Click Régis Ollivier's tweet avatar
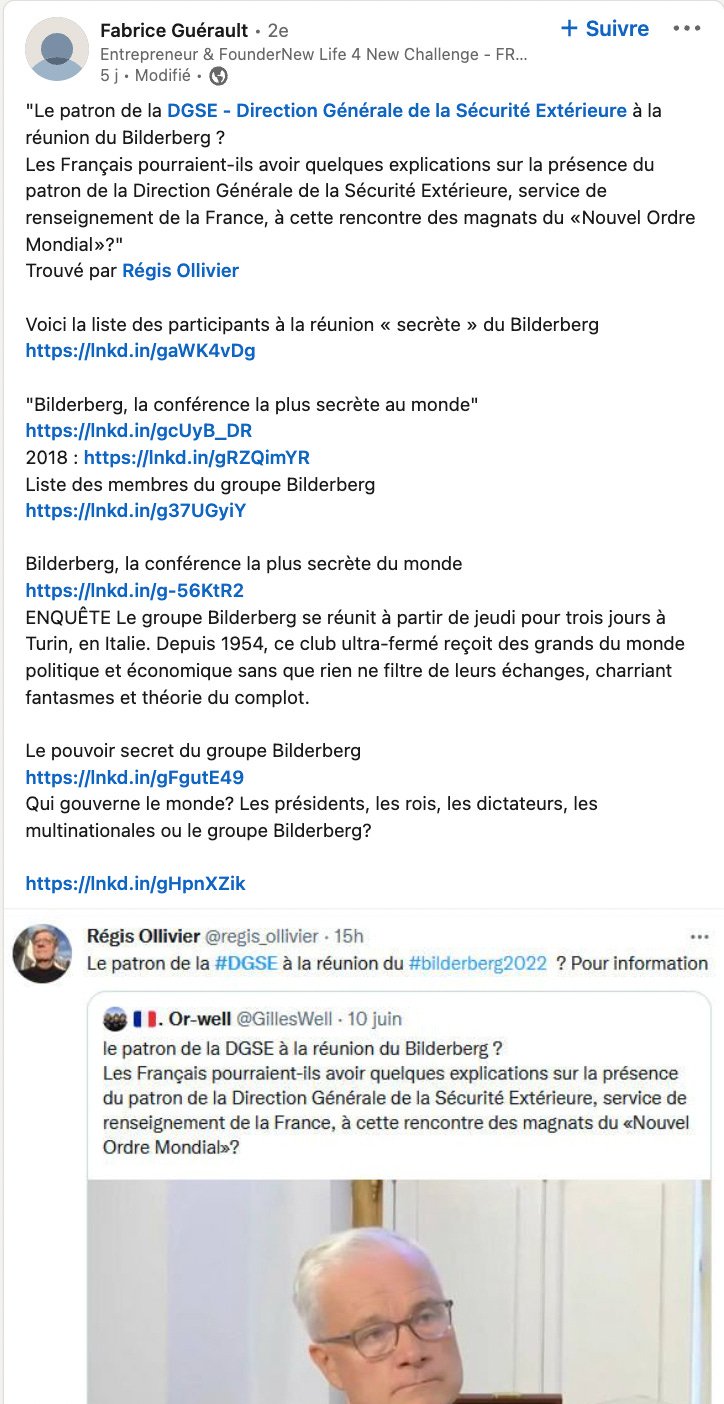This screenshot has height=1404, width=724. [x=42, y=953]
